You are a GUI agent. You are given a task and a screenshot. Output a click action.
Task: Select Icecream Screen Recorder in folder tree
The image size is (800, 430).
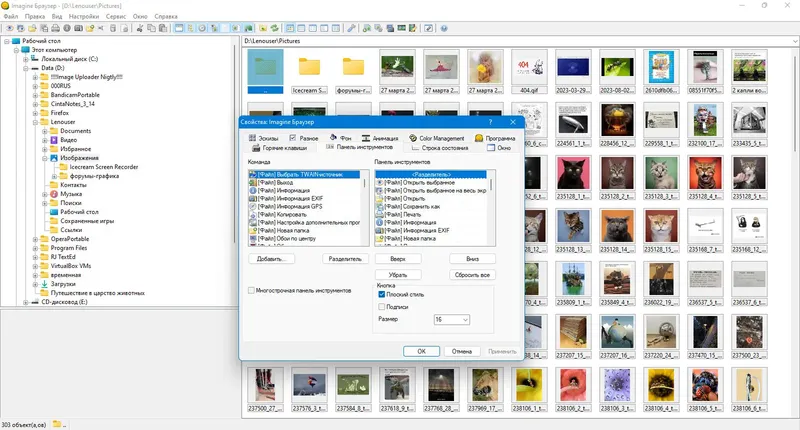point(104,167)
